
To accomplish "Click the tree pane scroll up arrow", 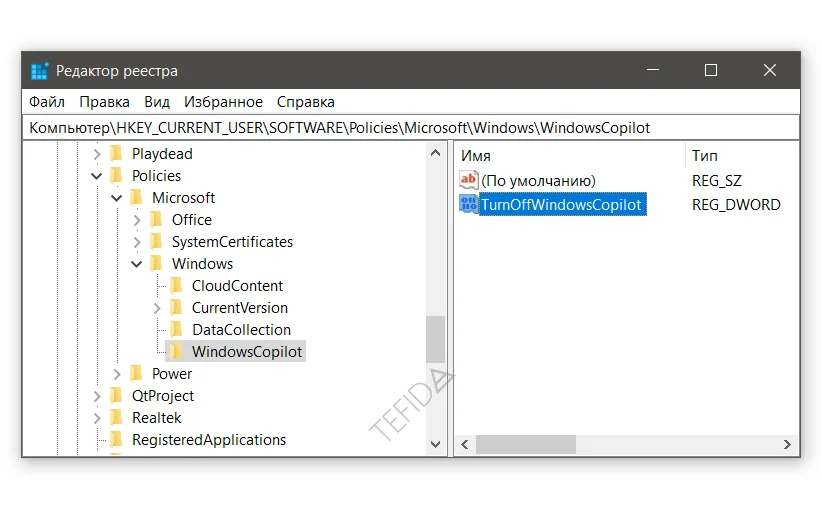I will [435, 153].
